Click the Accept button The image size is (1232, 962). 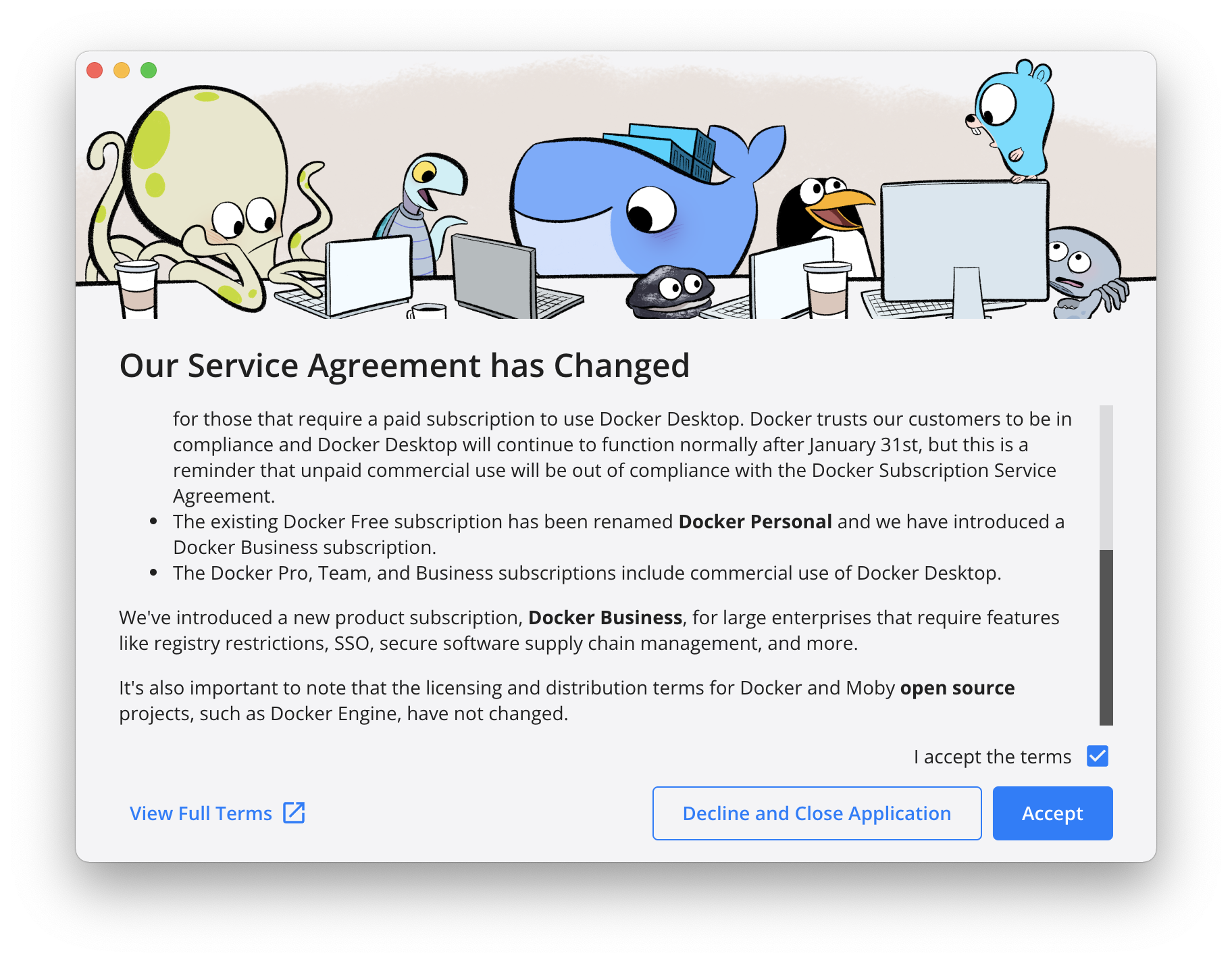tap(1052, 813)
